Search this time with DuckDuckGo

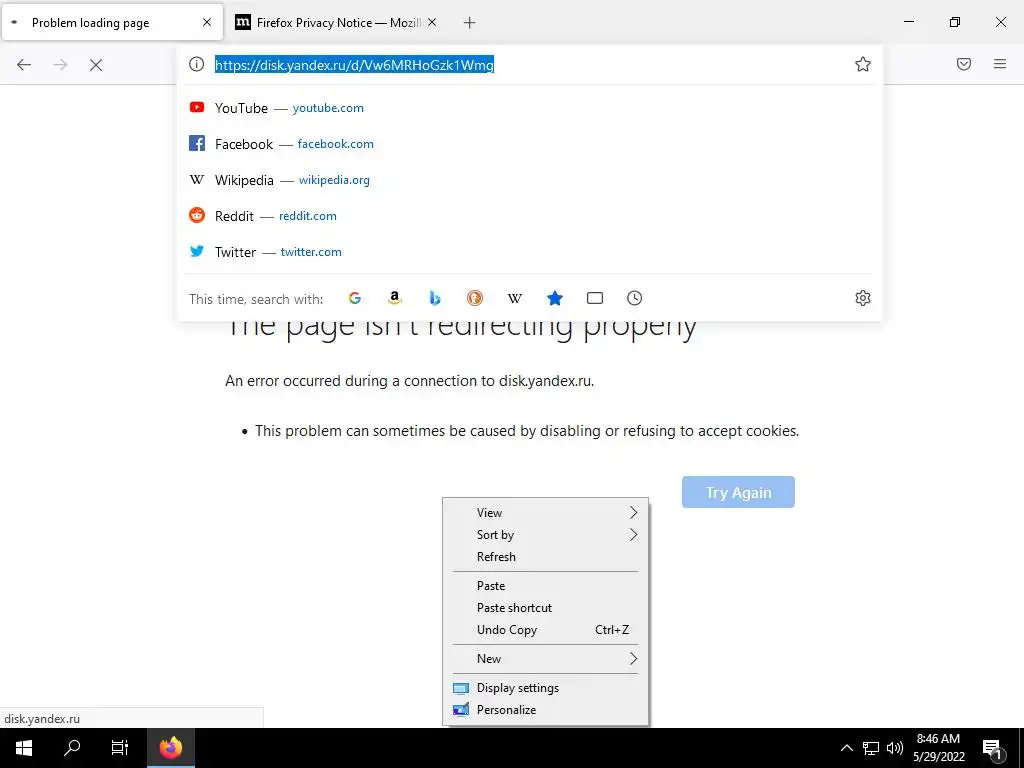(x=475, y=298)
